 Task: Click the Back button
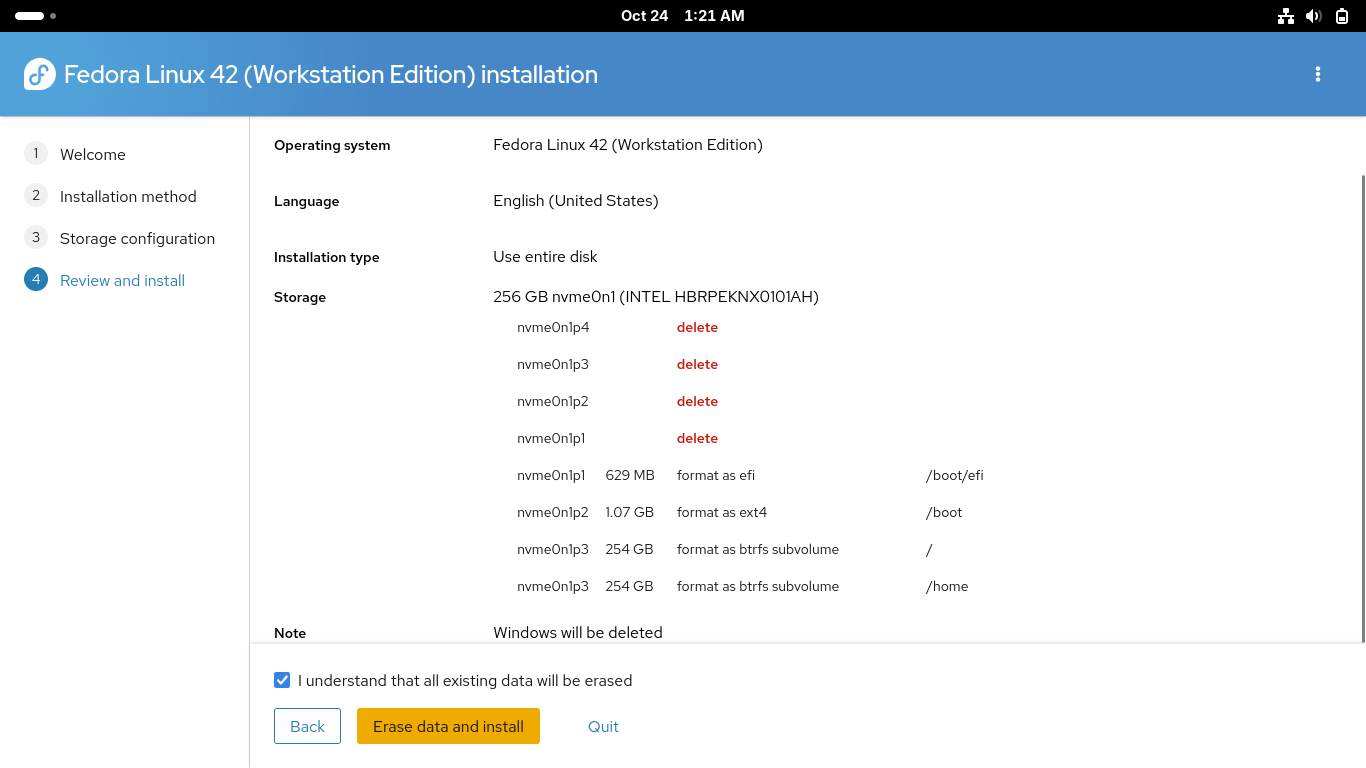click(307, 726)
